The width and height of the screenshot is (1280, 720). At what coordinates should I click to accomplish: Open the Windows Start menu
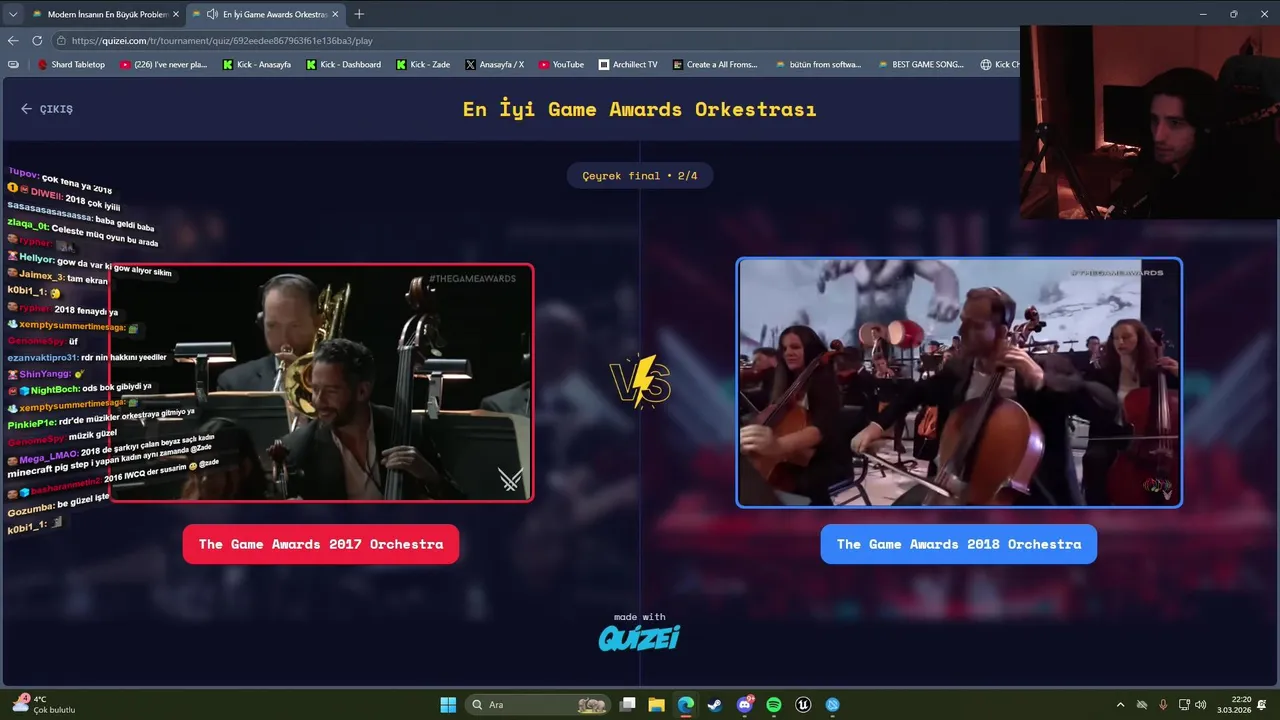[x=448, y=705]
